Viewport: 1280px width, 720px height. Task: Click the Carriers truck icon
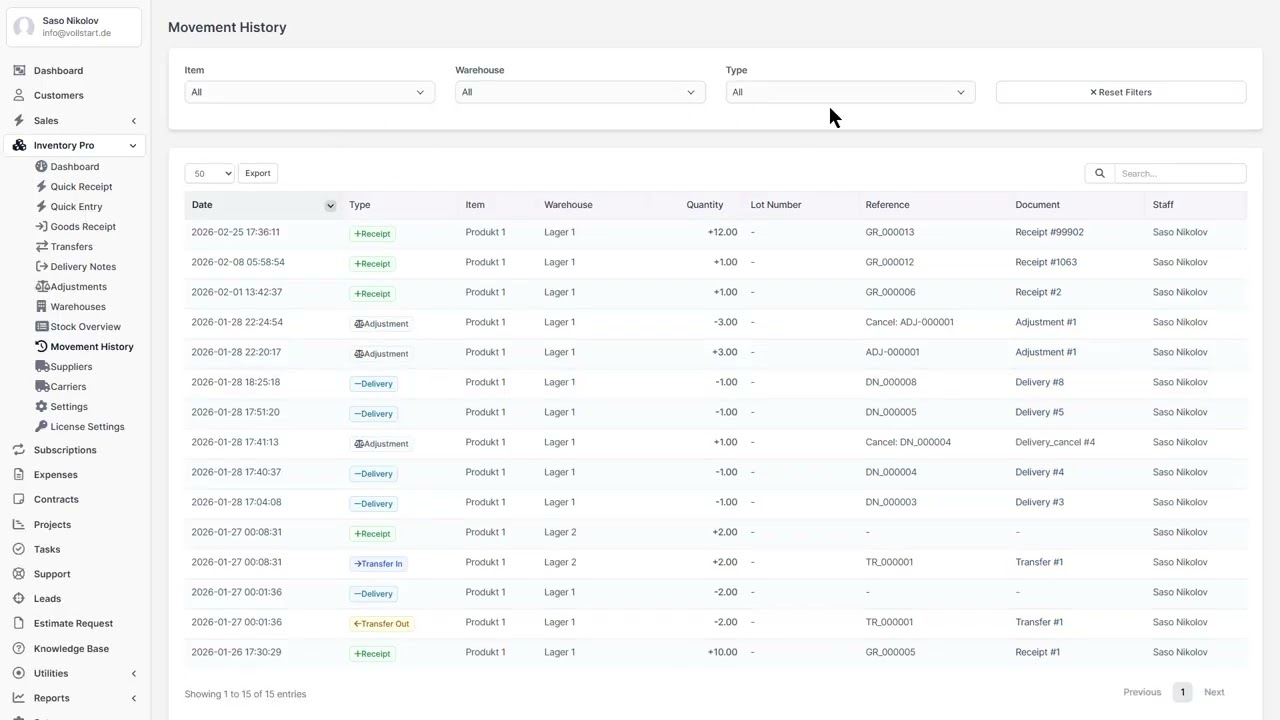[x=41, y=386]
